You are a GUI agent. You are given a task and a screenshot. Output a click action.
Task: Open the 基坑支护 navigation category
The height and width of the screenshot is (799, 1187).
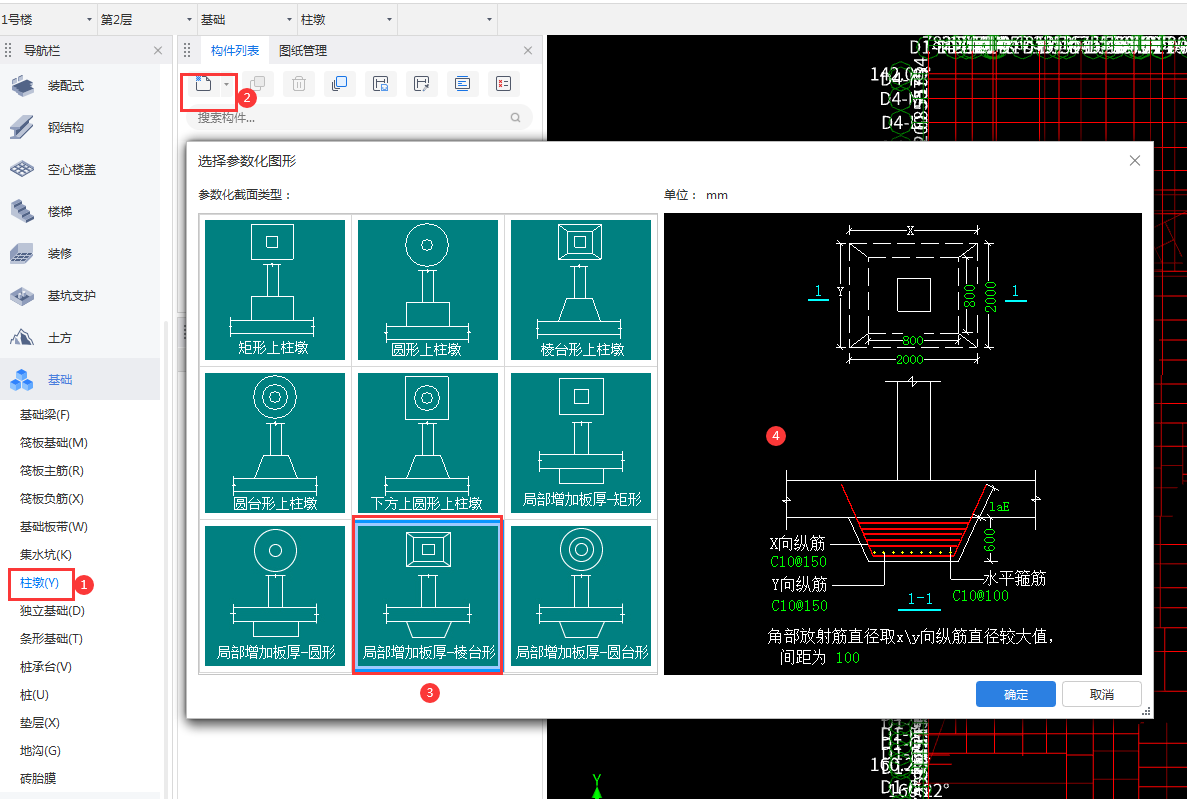tap(72, 296)
